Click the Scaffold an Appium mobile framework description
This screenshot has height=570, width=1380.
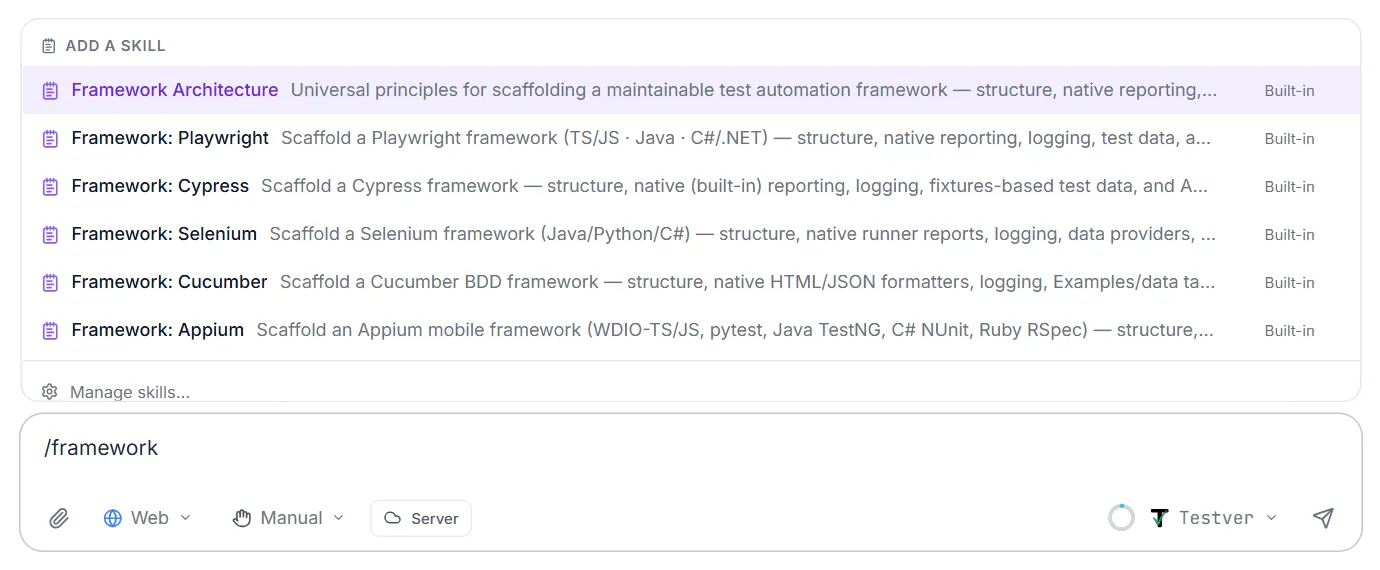[735, 330]
